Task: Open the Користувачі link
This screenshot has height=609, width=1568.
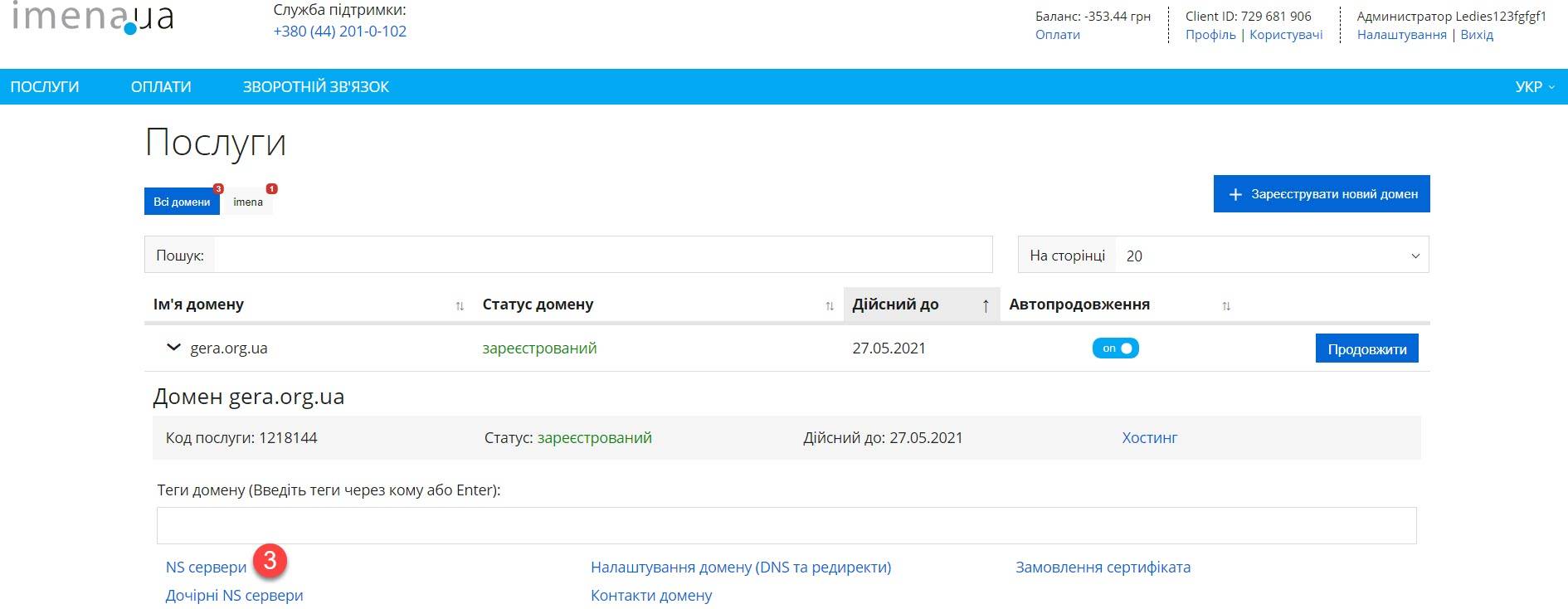Action: tap(1286, 35)
